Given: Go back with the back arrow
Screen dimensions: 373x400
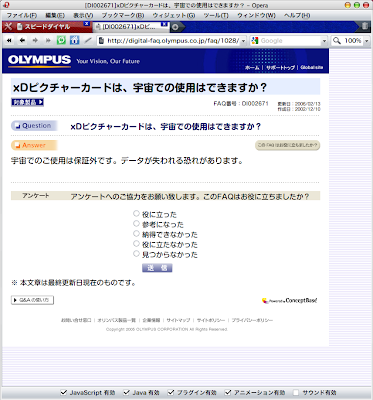Looking at the screenshot, I should (x=22, y=41).
